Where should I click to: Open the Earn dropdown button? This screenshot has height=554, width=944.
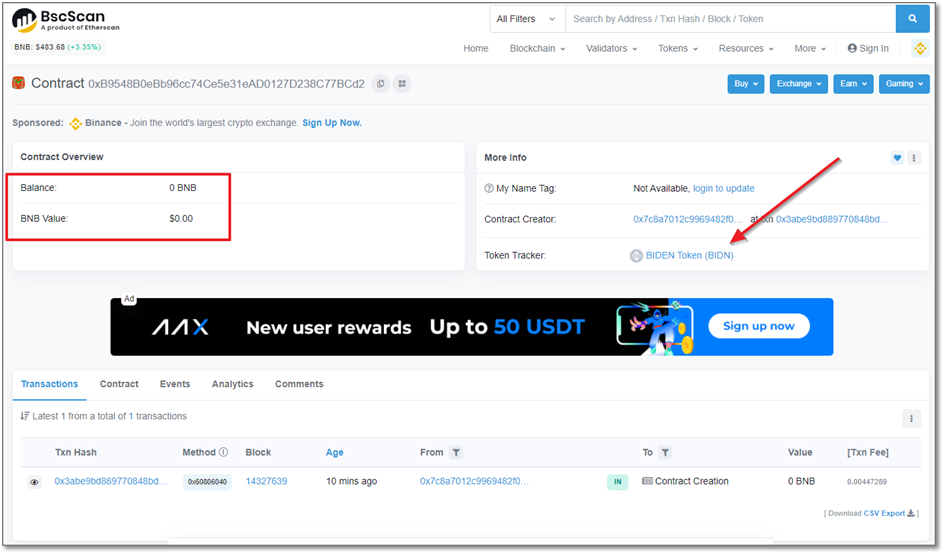[854, 84]
